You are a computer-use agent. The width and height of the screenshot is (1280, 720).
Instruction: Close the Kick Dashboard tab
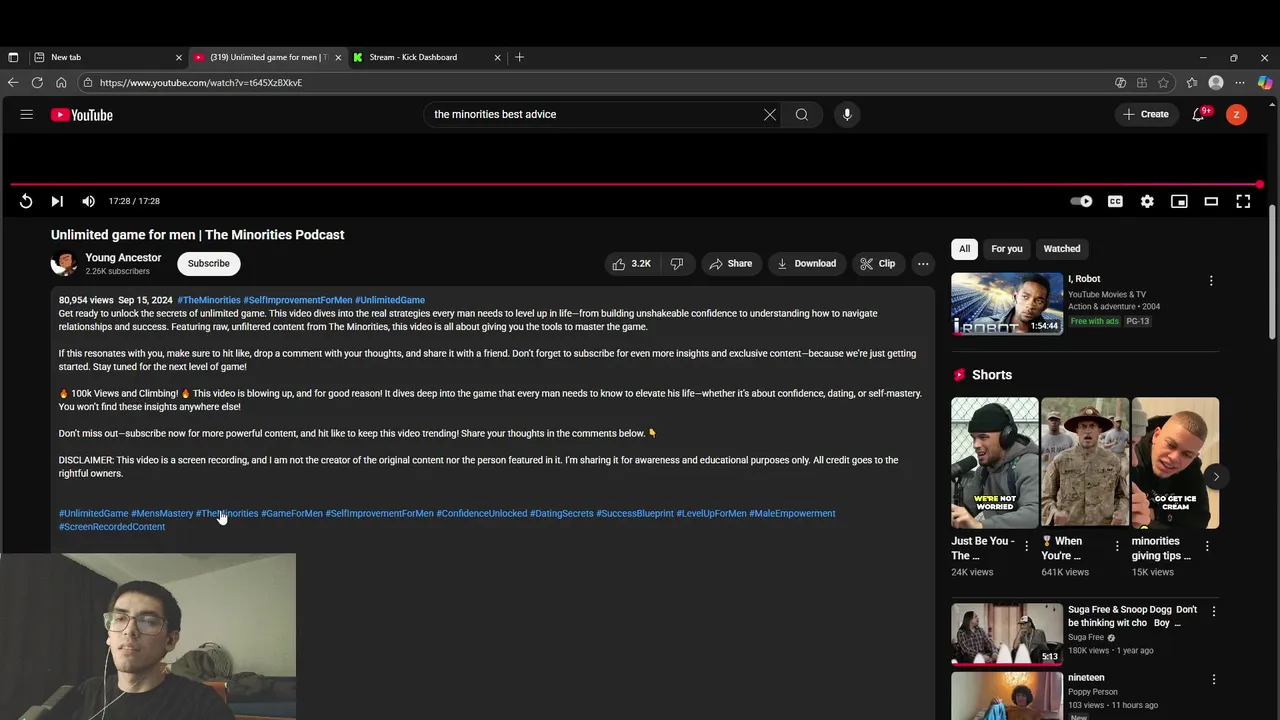click(497, 58)
